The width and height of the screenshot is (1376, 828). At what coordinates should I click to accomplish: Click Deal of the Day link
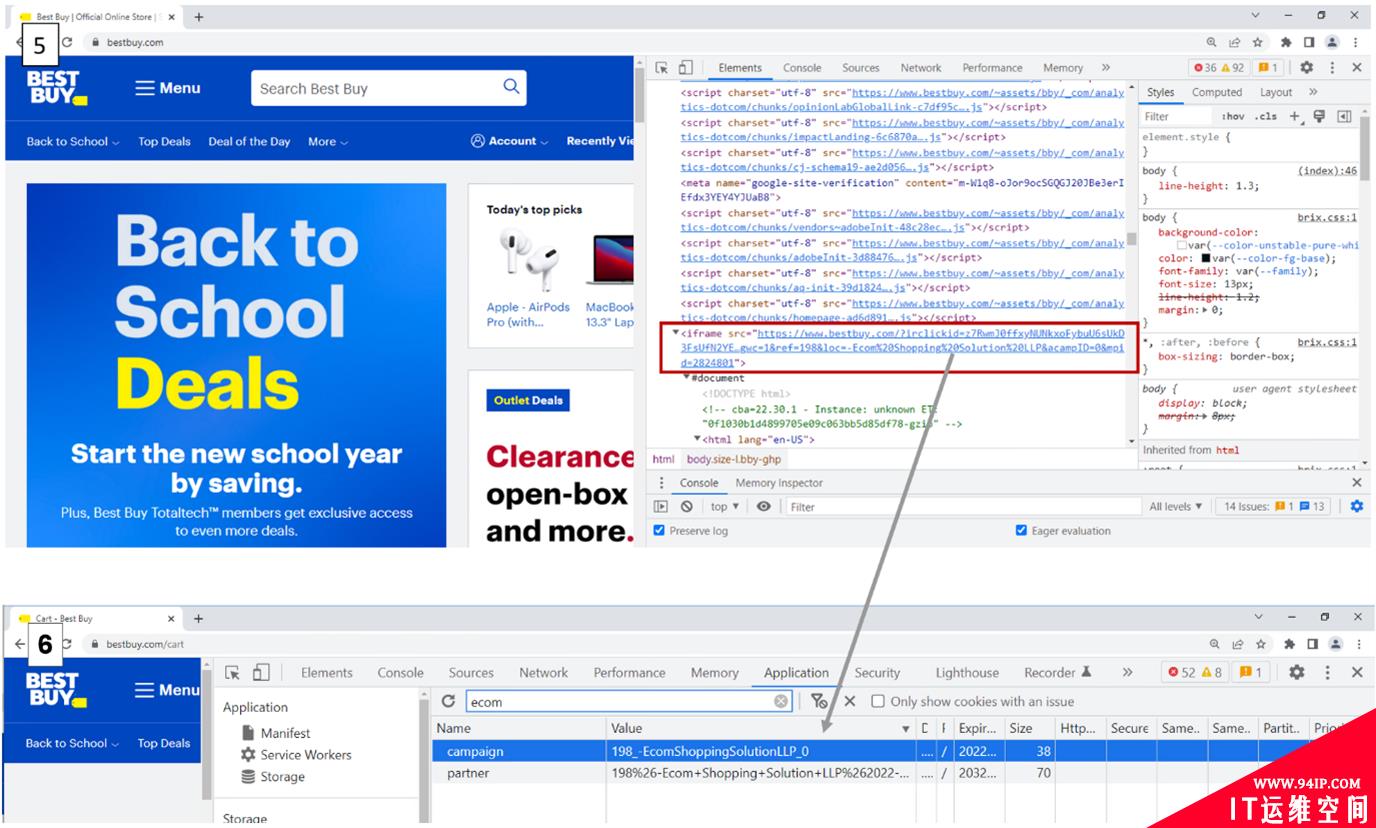pyautogui.click(x=249, y=142)
